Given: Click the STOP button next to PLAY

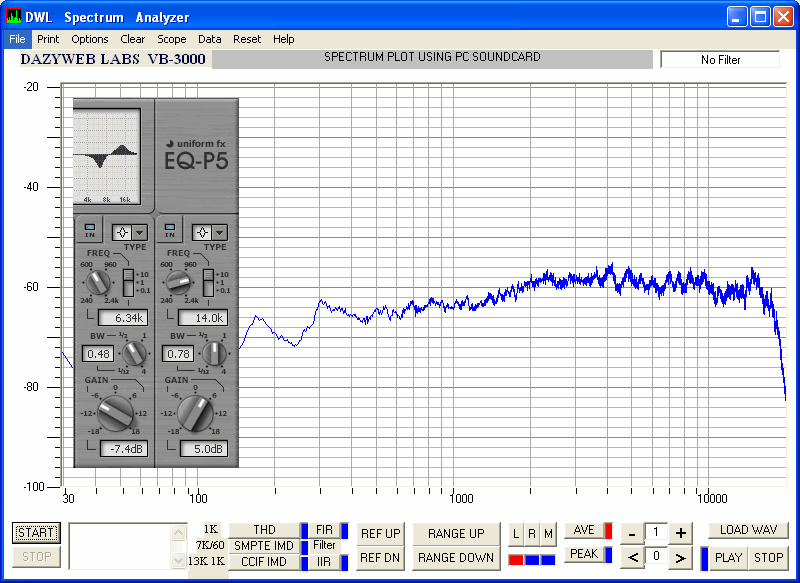Looking at the screenshot, I should point(769,558).
